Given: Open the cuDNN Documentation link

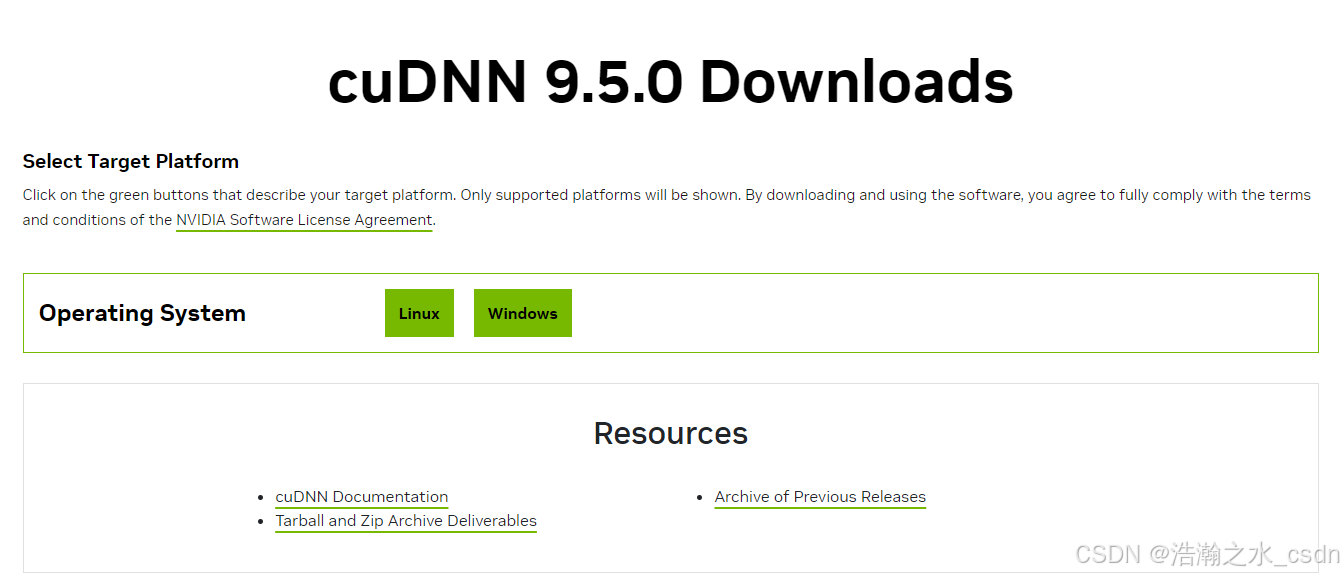Looking at the screenshot, I should pos(362,497).
